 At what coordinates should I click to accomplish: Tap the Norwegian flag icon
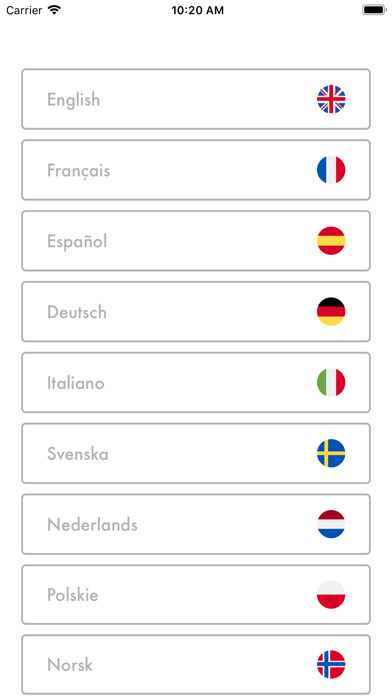coord(331,664)
